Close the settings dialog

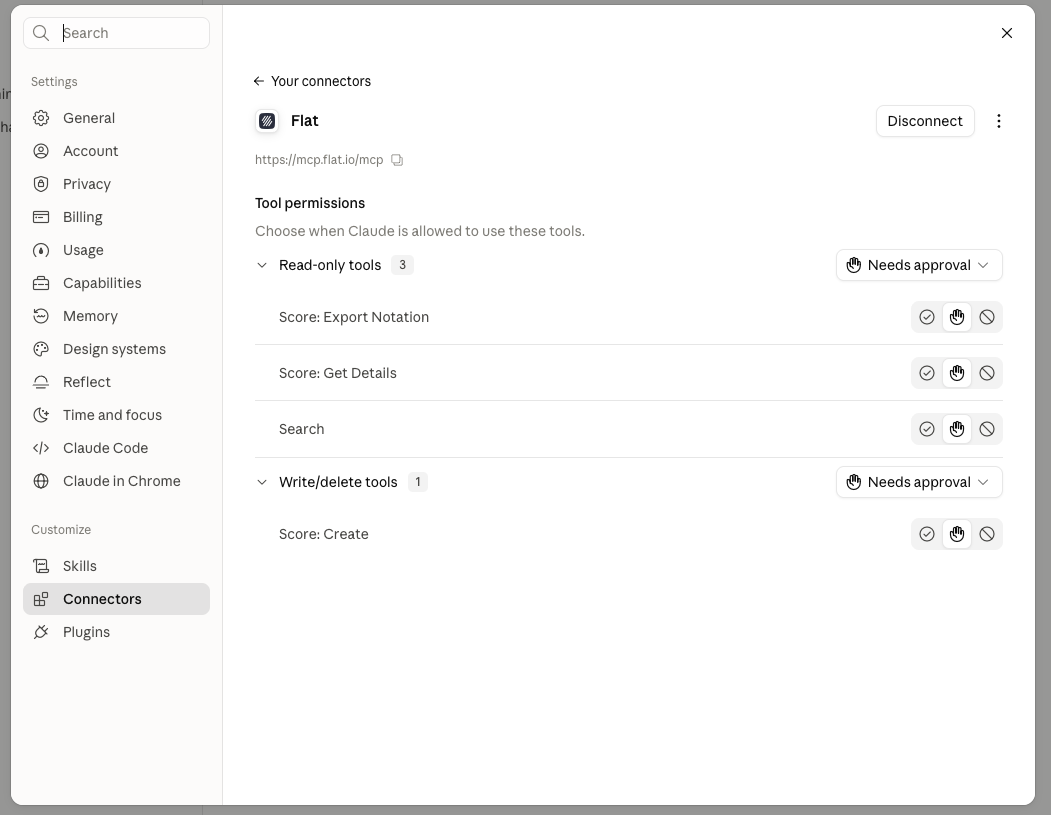click(1007, 33)
